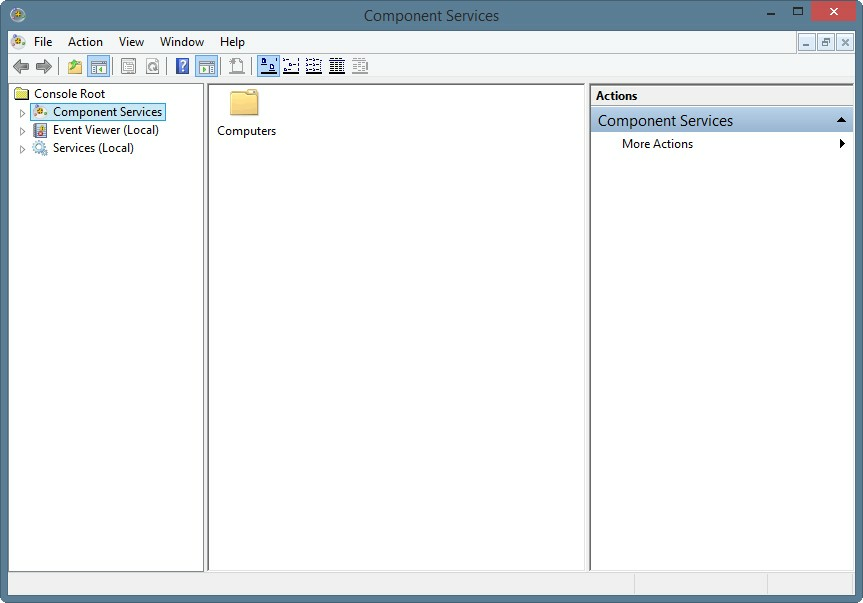This screenshot has width=863, height=603.
Task: Open Help via the question mark icon
Action: (x=182, y=67)
